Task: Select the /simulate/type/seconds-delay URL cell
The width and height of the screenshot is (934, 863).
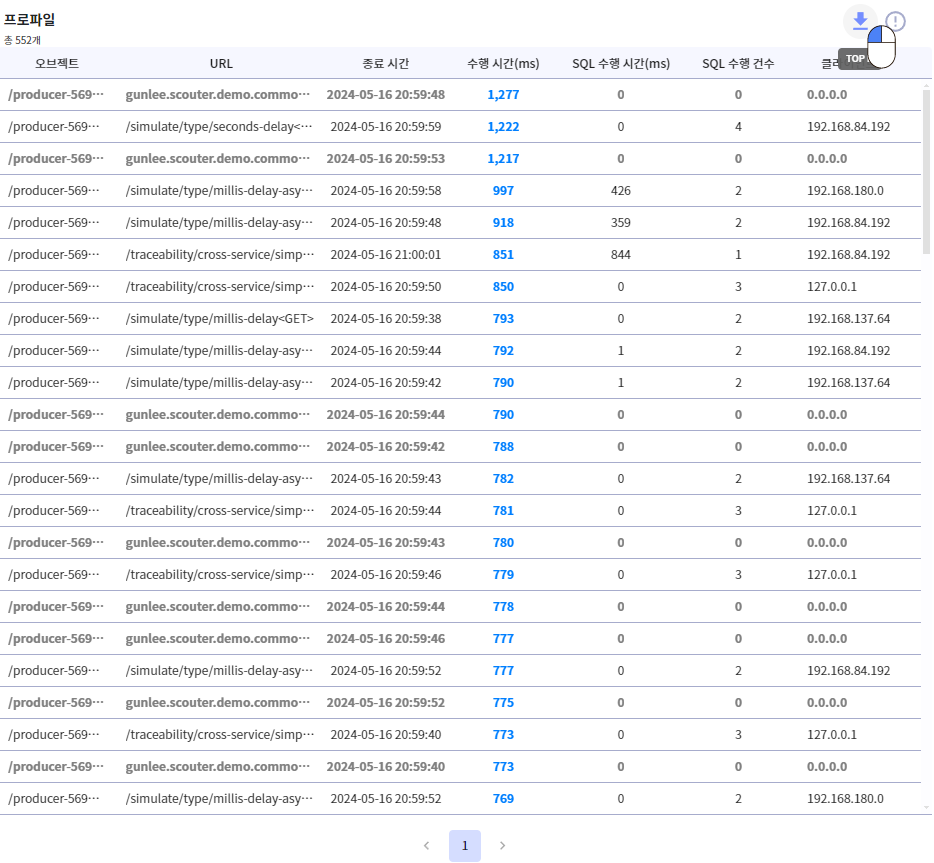Action: tap(219, 127)
